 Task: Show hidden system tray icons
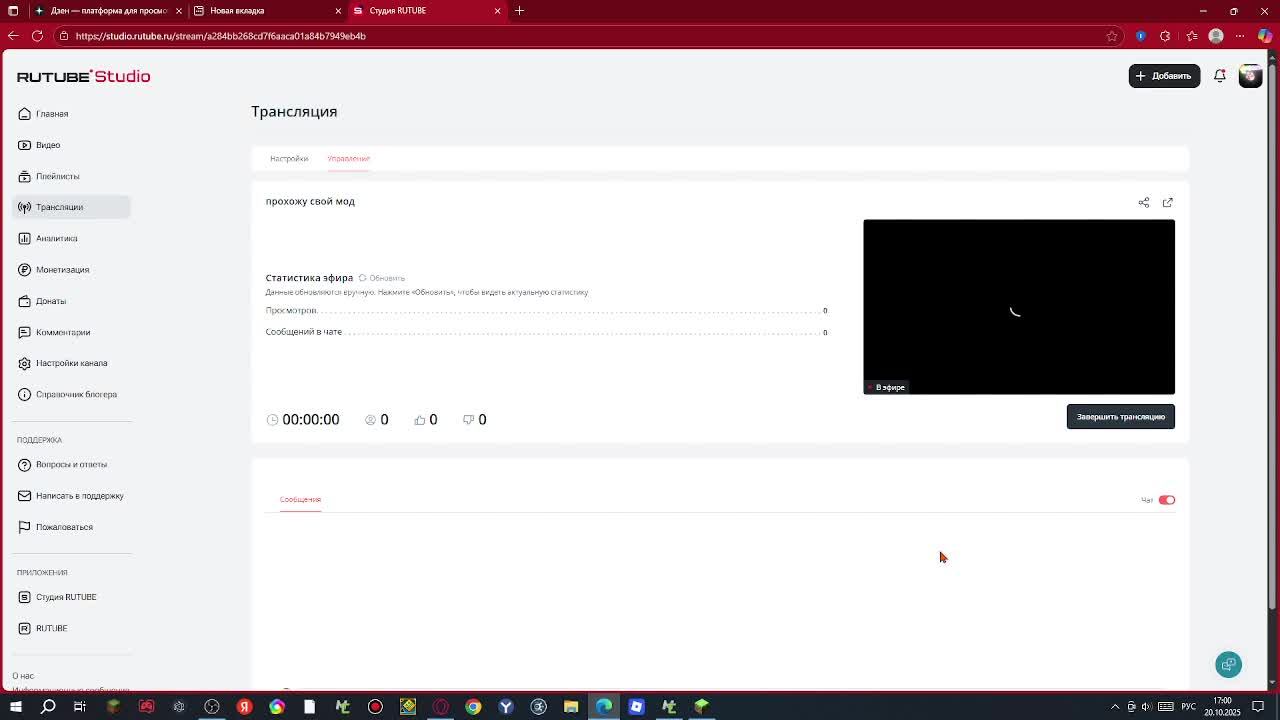point(1115,707)
